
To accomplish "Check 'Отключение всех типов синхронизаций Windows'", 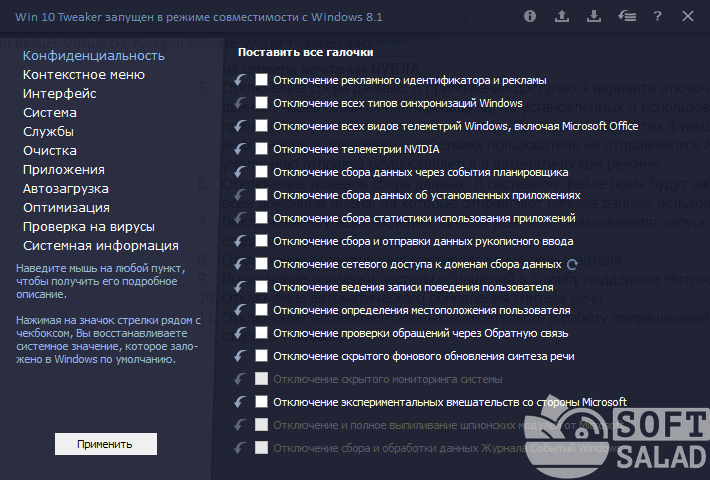I will tap(261, 103).
